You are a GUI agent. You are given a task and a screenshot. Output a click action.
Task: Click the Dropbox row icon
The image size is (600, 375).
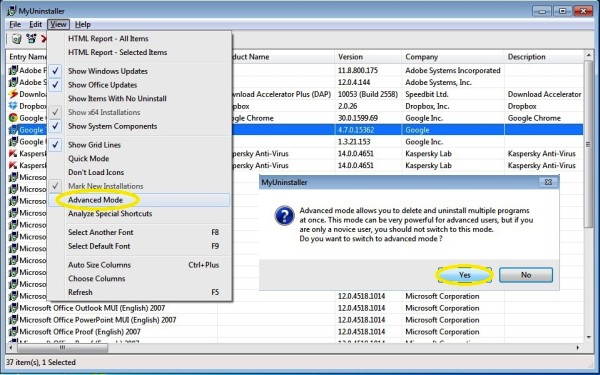13,106
